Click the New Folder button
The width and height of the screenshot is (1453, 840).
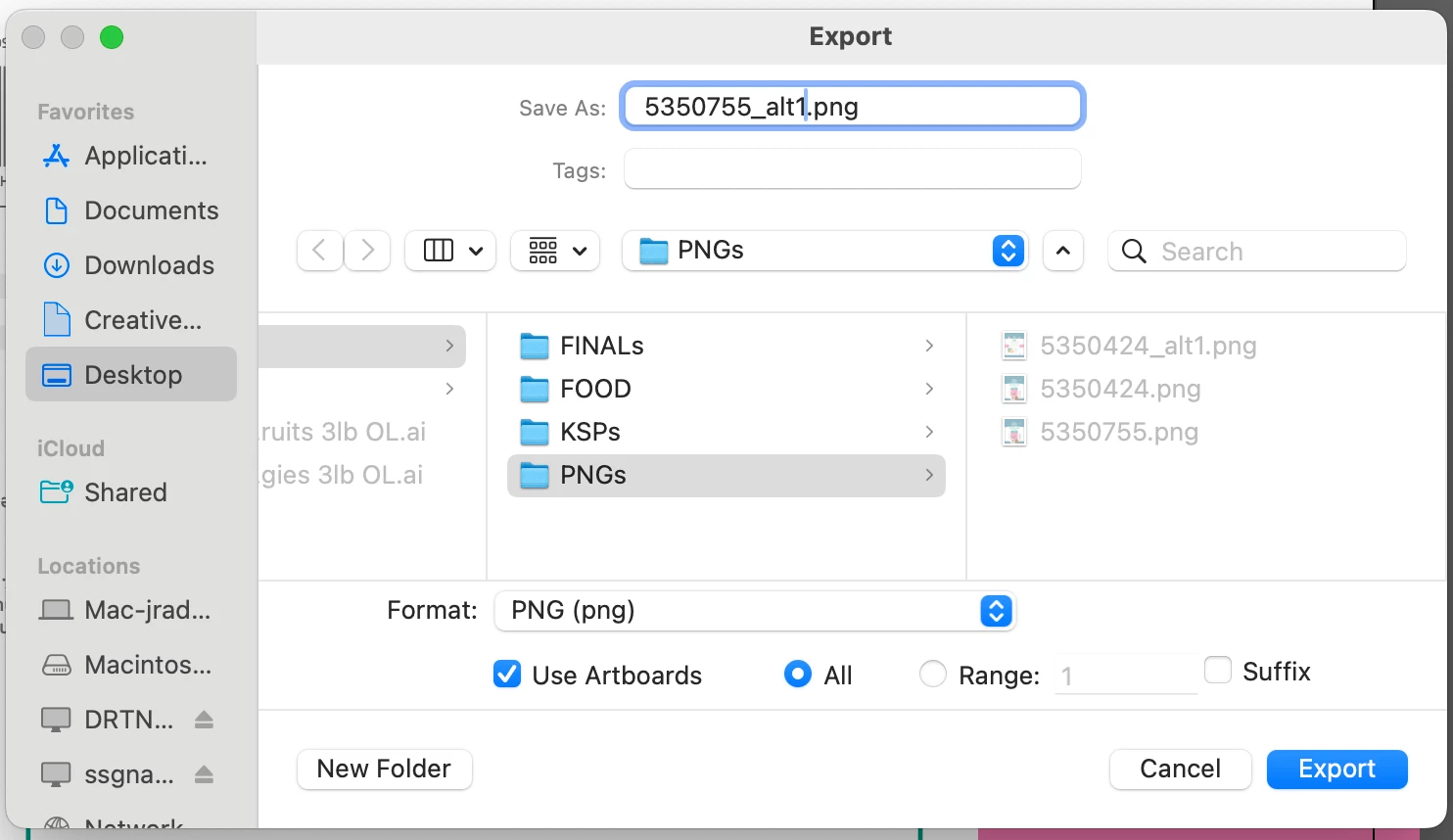(384, 769)
